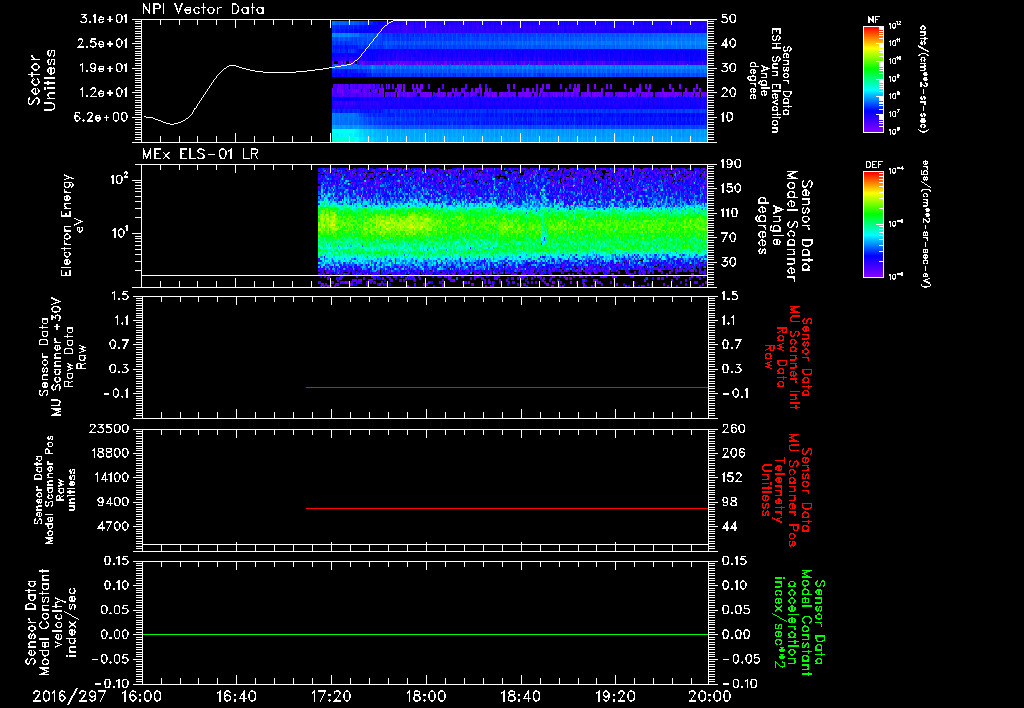Click the '17:20' time axis tick label
Screen dimensions: 1024x708
(x=331, y=696)
